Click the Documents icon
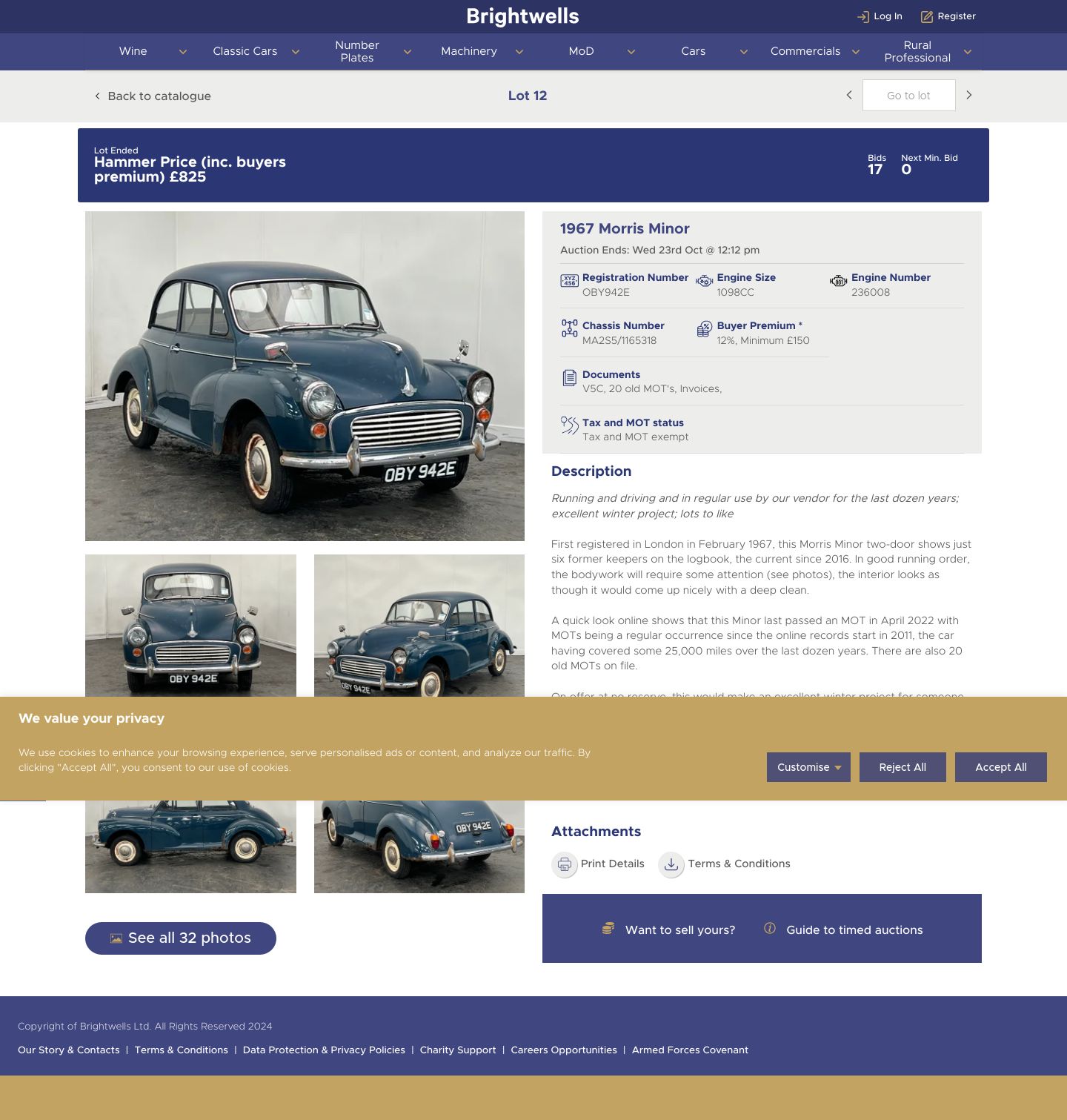1067x1120 pixels. 569,378
